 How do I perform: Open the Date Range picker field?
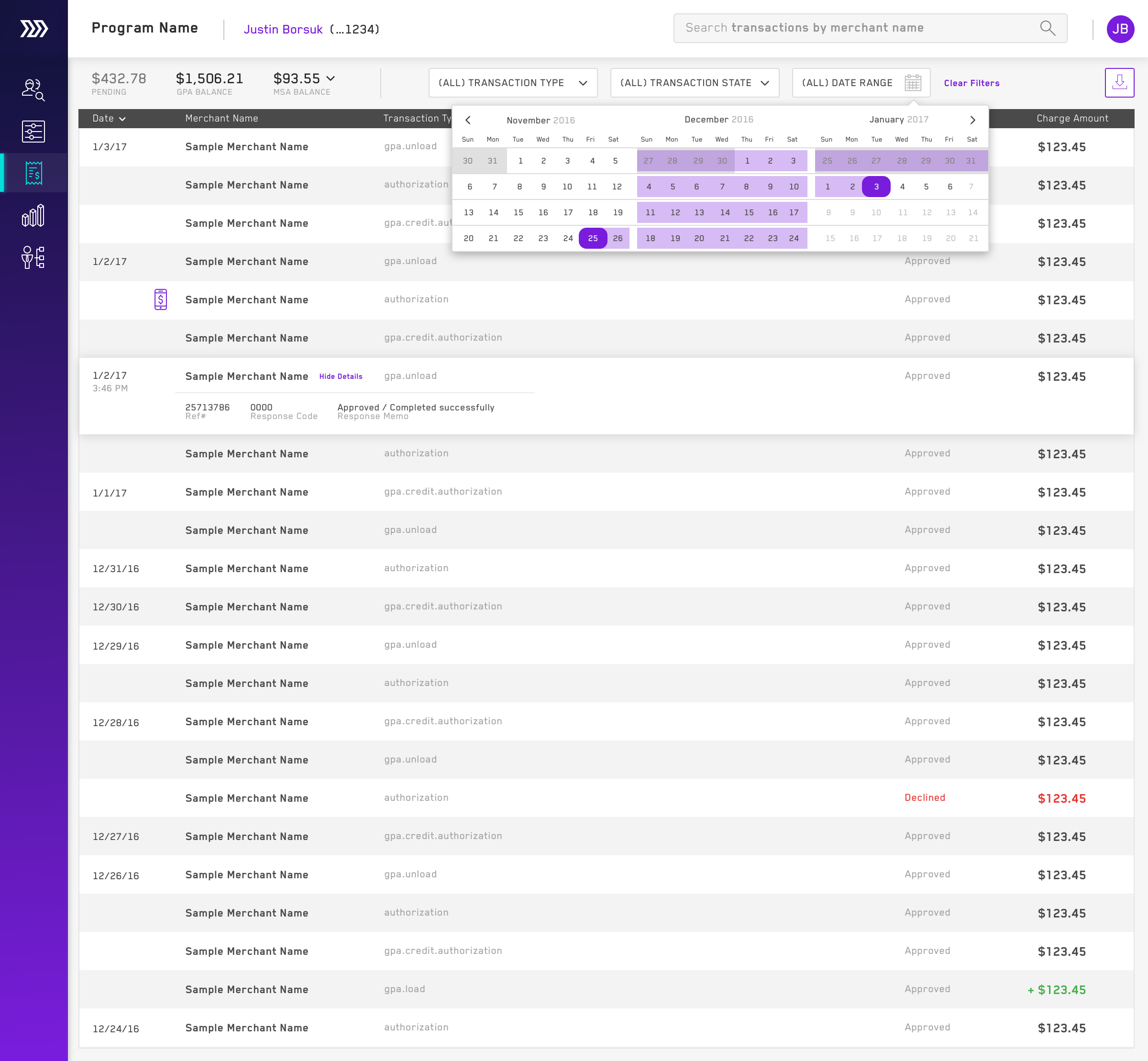861,83
